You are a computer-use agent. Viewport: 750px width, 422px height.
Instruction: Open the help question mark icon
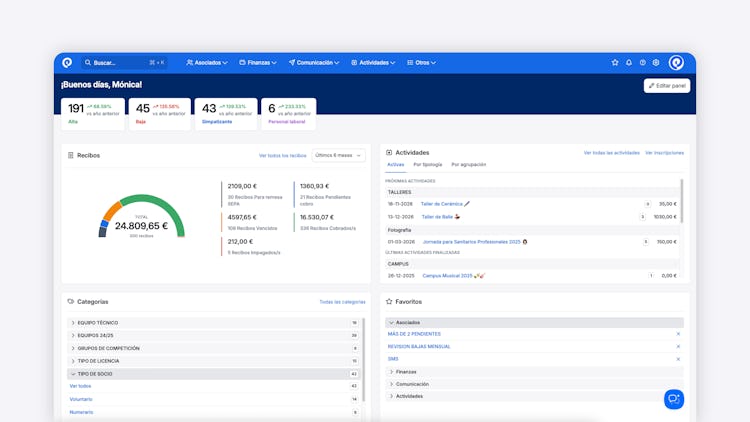(x=642, y=63)
